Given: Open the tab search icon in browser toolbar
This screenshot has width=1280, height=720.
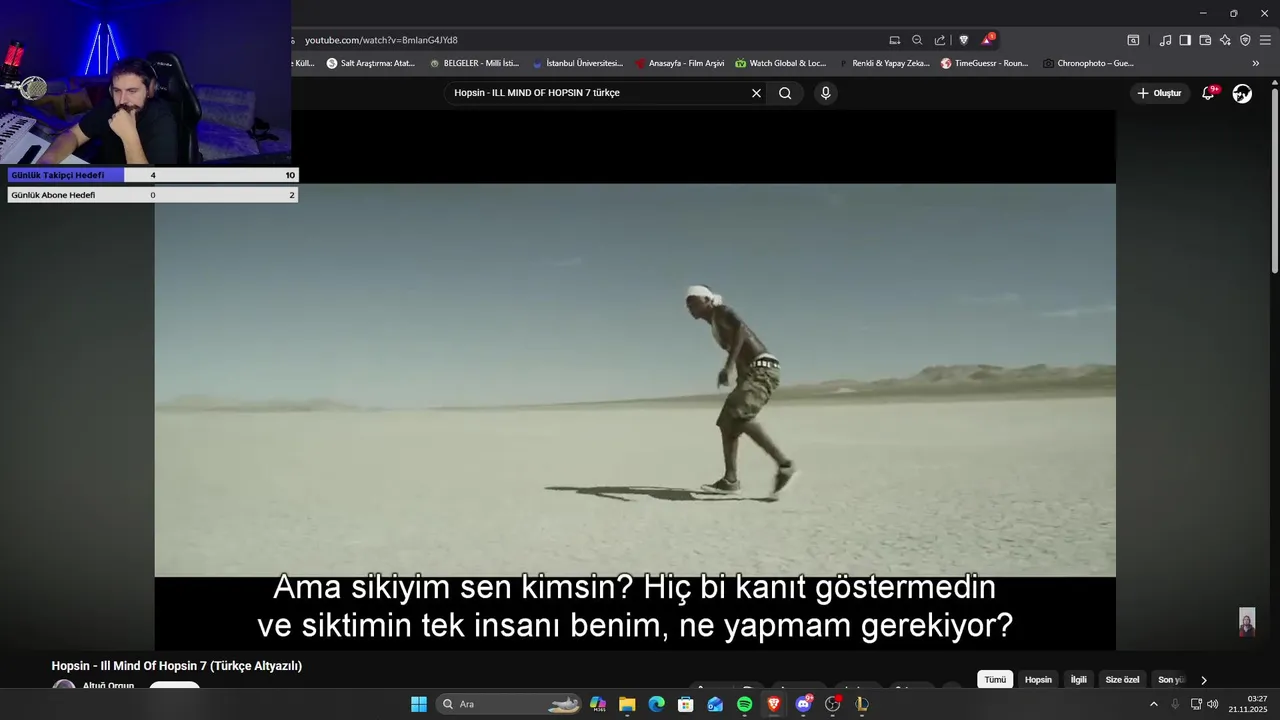Looking at the screenshot, I should [1133, 40].
